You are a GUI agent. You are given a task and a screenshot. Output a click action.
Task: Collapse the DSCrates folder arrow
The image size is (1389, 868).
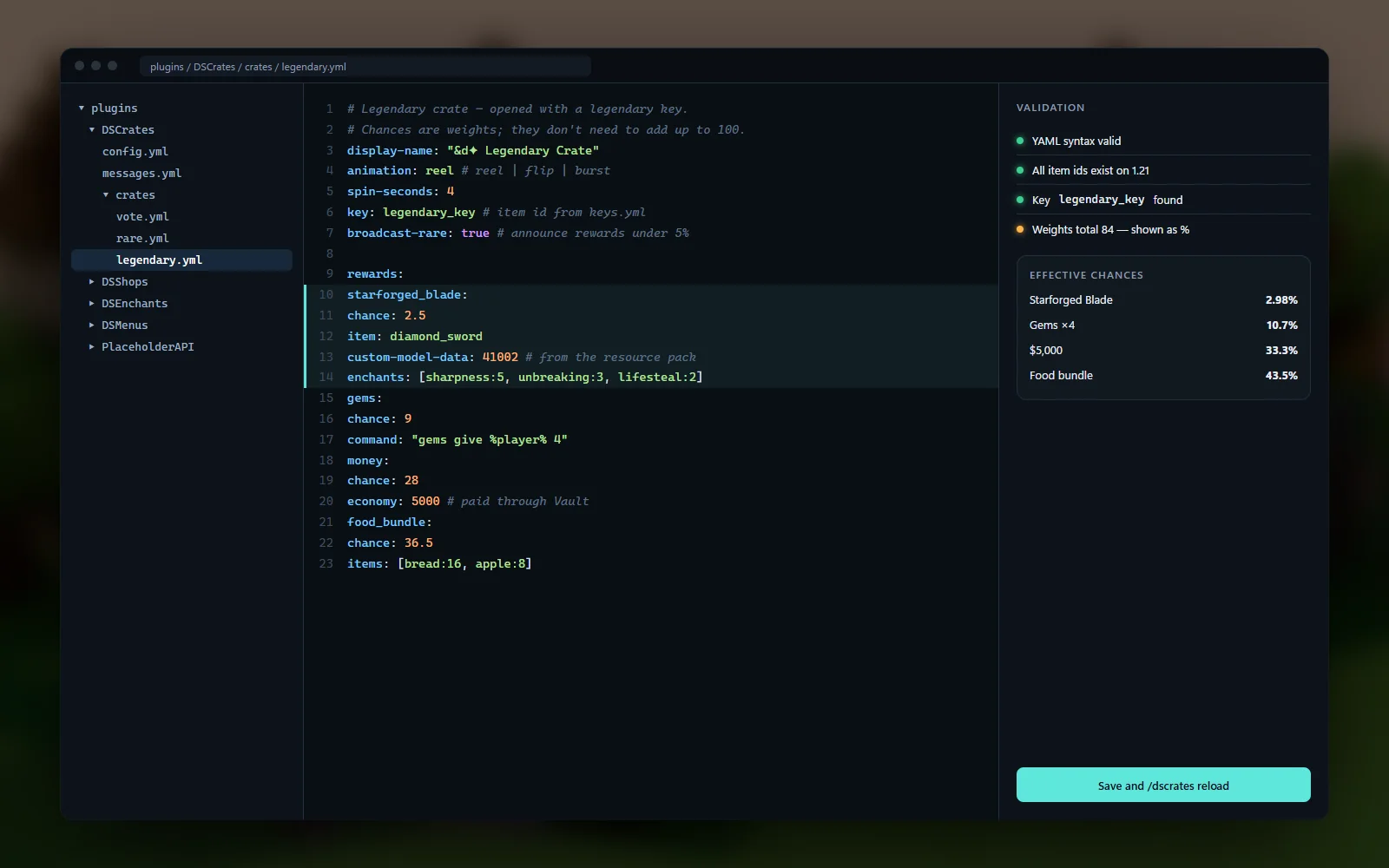pyautogui.click(x=92, y=130)
